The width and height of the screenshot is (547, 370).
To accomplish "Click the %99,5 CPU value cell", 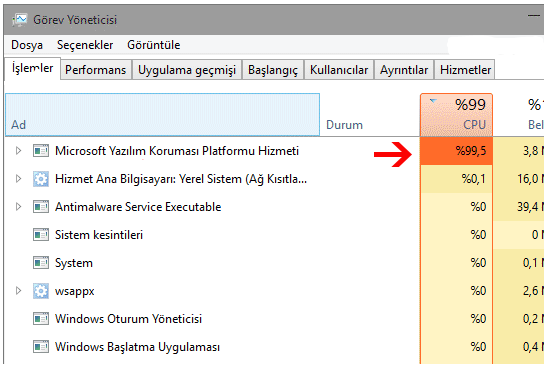I will pyautogui.click(x=456, y=151).
